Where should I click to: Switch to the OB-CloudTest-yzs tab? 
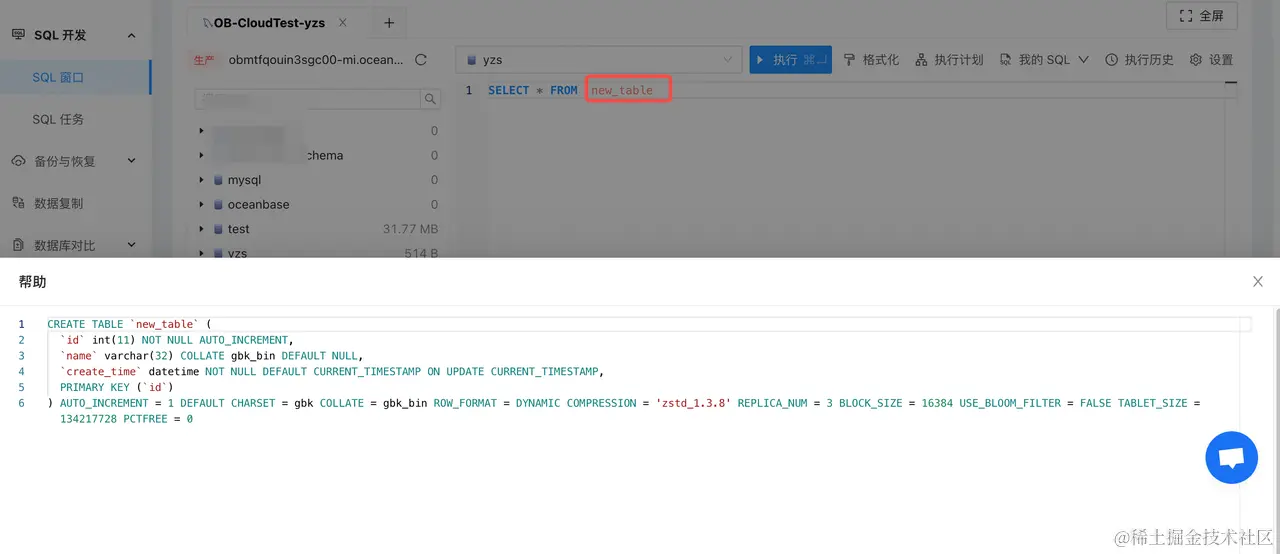pyautogui.click(x=269, y=23)
